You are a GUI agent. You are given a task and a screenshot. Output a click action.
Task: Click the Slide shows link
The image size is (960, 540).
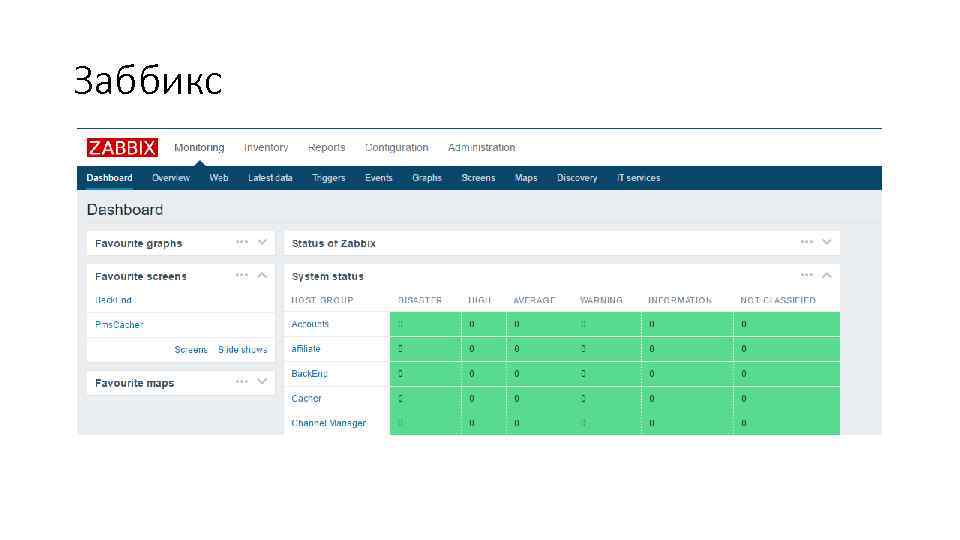coord(243,350)
